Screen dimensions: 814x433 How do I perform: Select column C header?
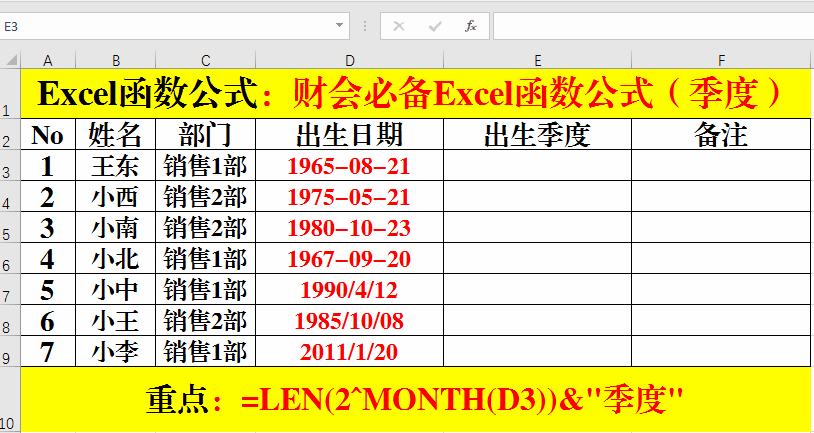206,60
